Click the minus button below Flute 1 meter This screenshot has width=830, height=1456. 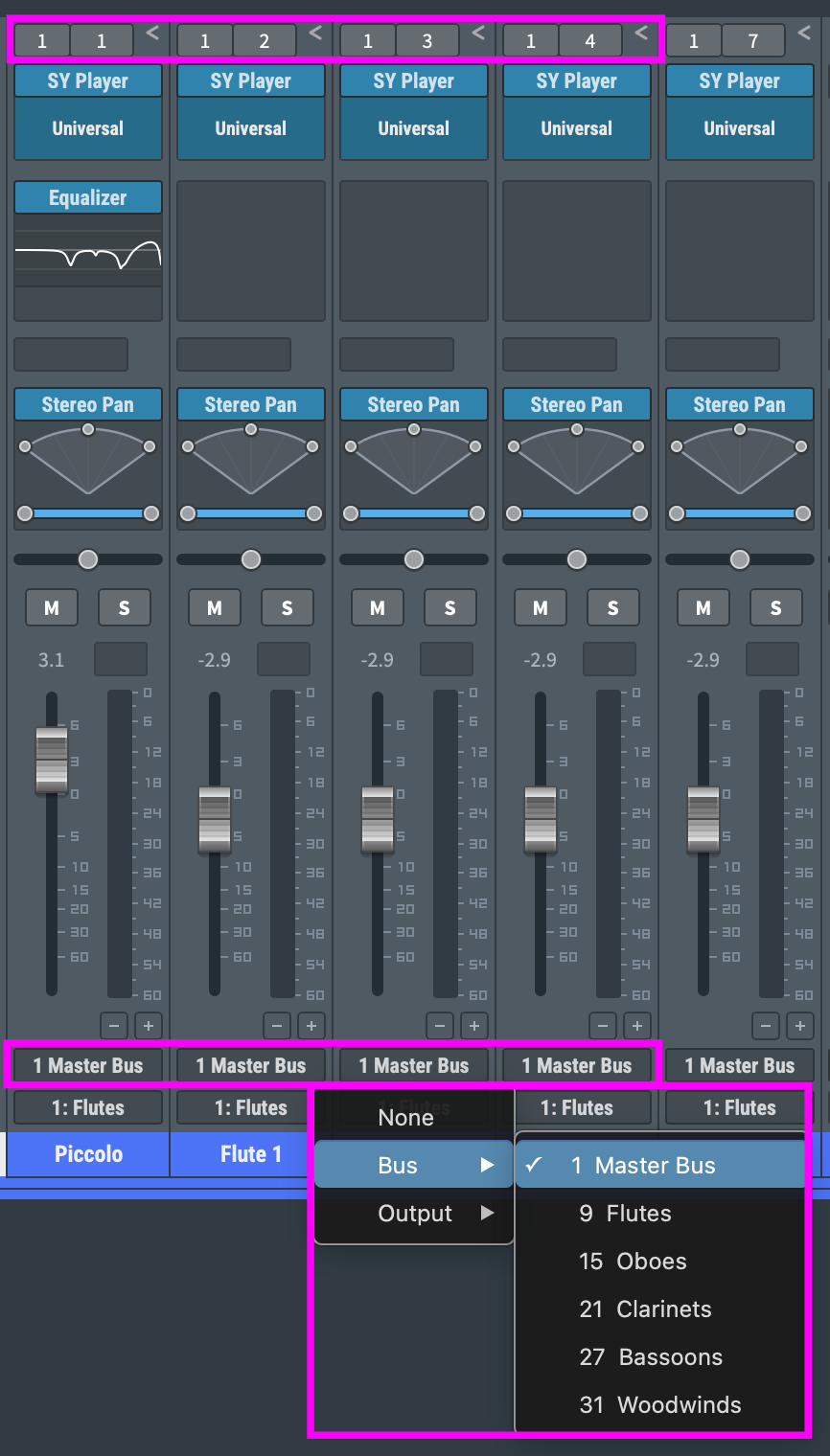pos(277,1026)
